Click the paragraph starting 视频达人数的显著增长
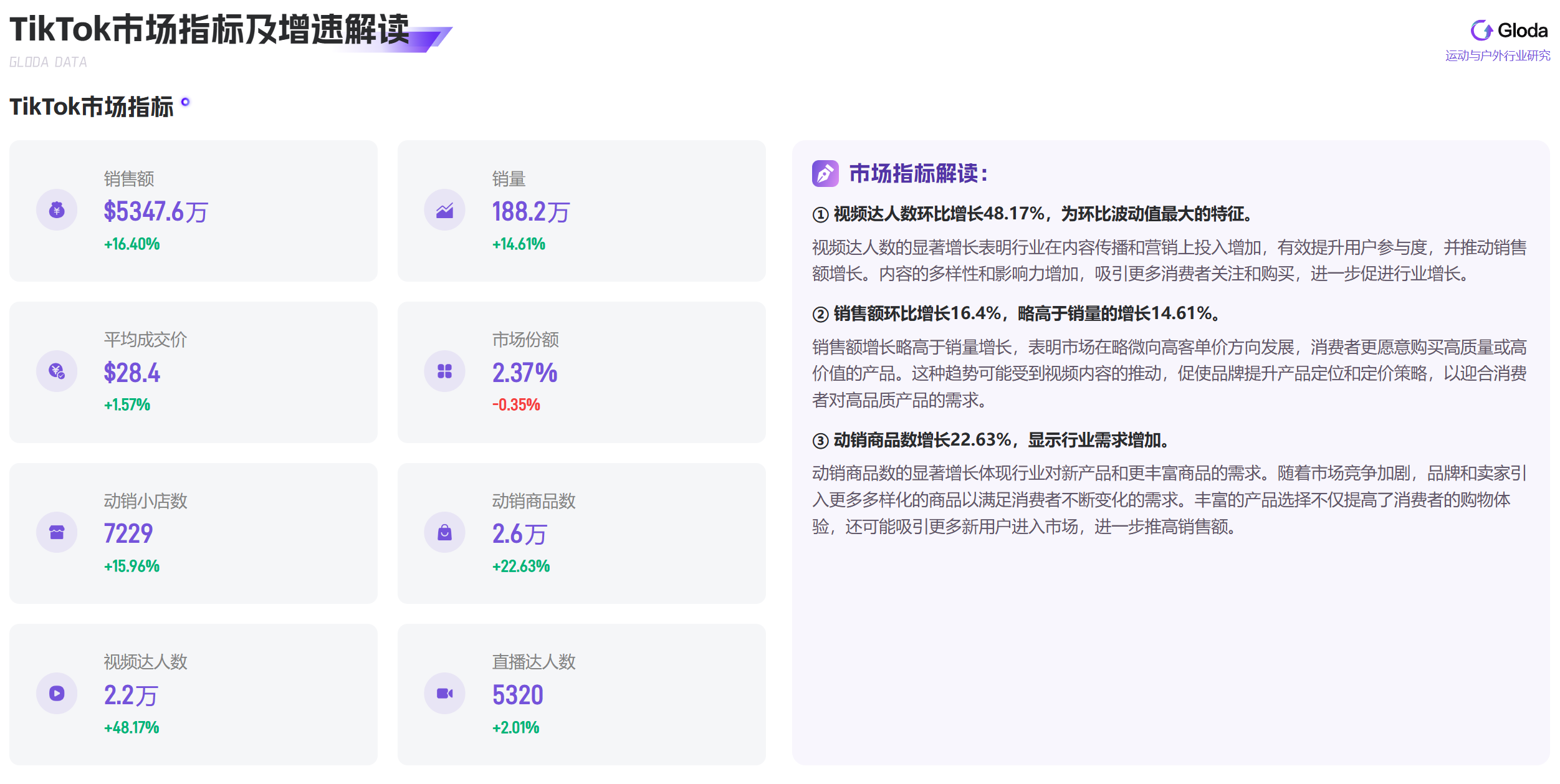 click(1169, 261)
